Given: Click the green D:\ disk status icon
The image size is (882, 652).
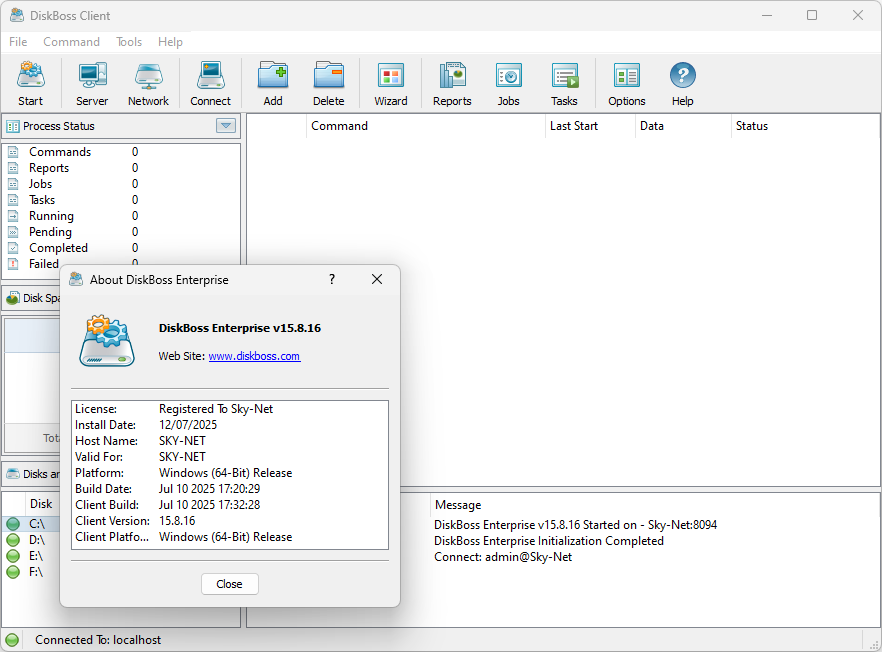Looking at the screenshot, I should pyautogui.click(x=13, y=540).
